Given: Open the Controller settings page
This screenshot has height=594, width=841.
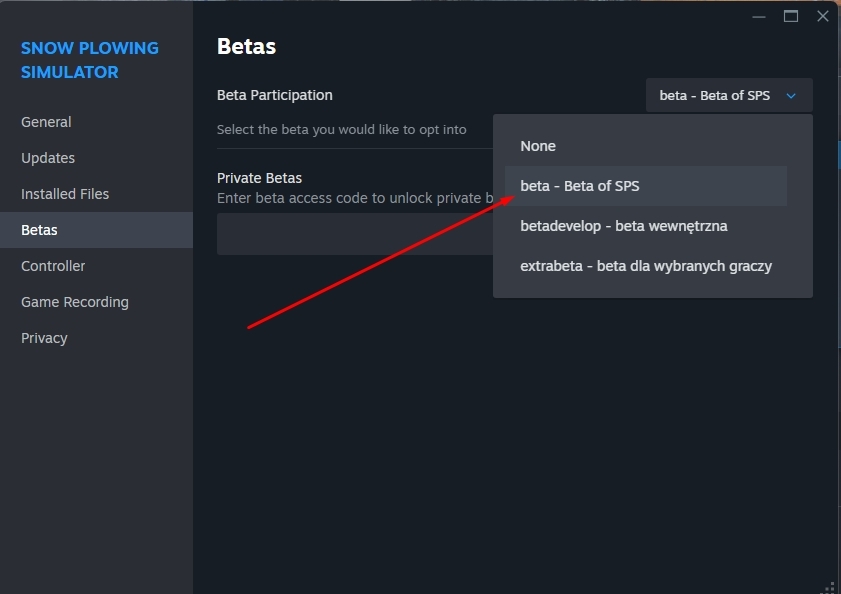Looking at the screenshot, I should pyautogui.click(x=53, y=266).
